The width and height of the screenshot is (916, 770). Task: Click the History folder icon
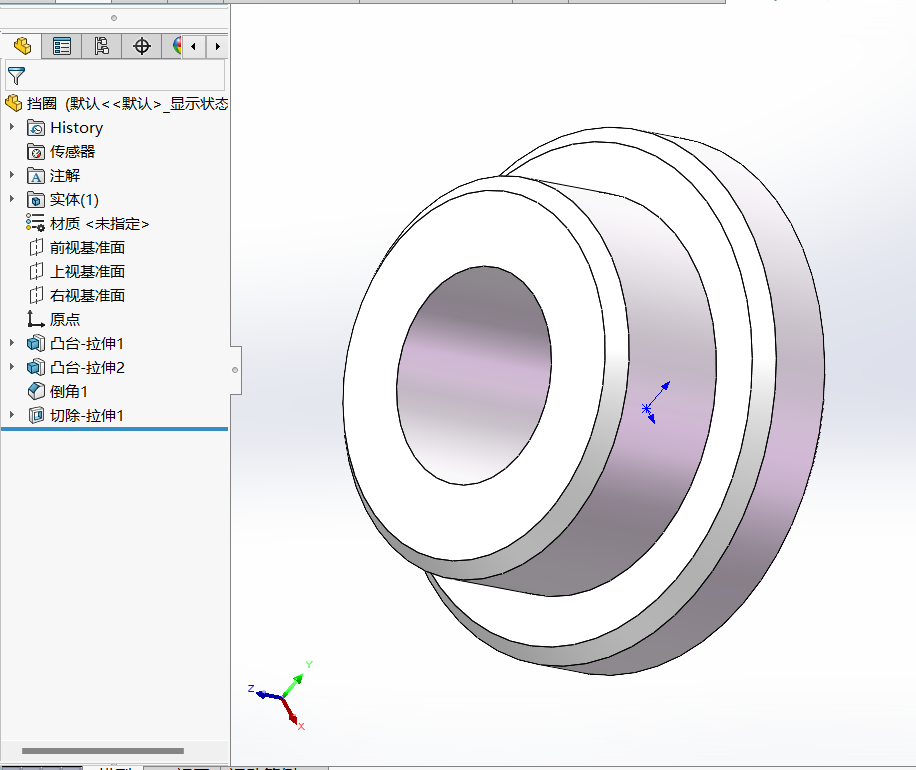point(36,127)
